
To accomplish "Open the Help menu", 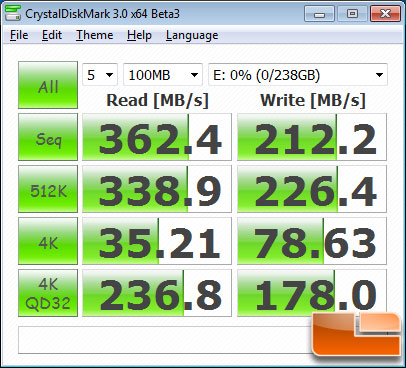I will click(139, 35).
